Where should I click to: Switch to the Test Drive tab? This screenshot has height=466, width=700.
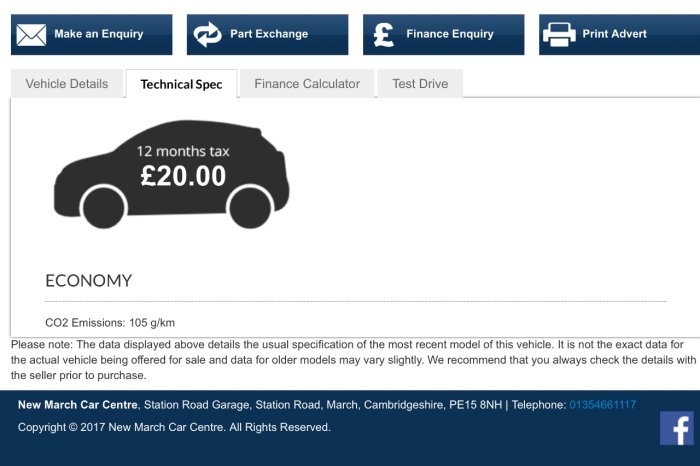(x=420, y=83)
